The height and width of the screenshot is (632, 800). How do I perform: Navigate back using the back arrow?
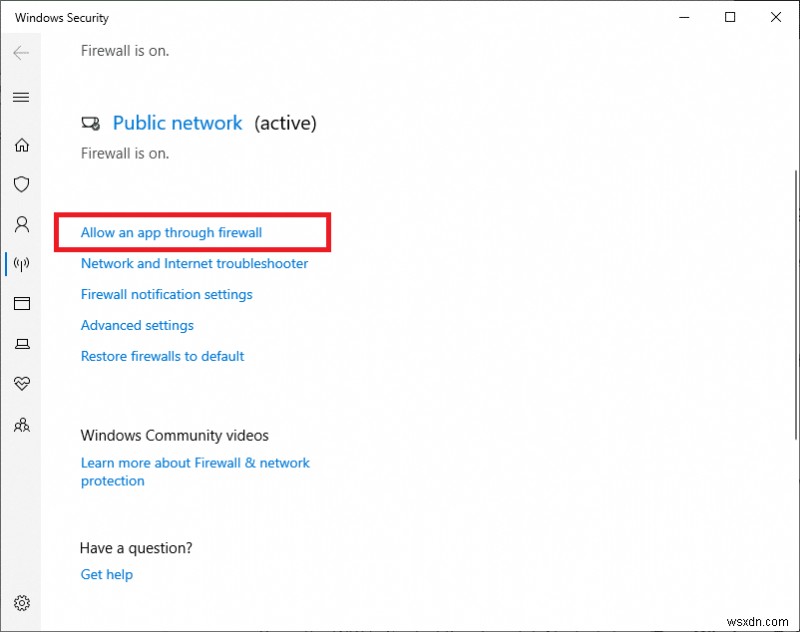point(22,54)
